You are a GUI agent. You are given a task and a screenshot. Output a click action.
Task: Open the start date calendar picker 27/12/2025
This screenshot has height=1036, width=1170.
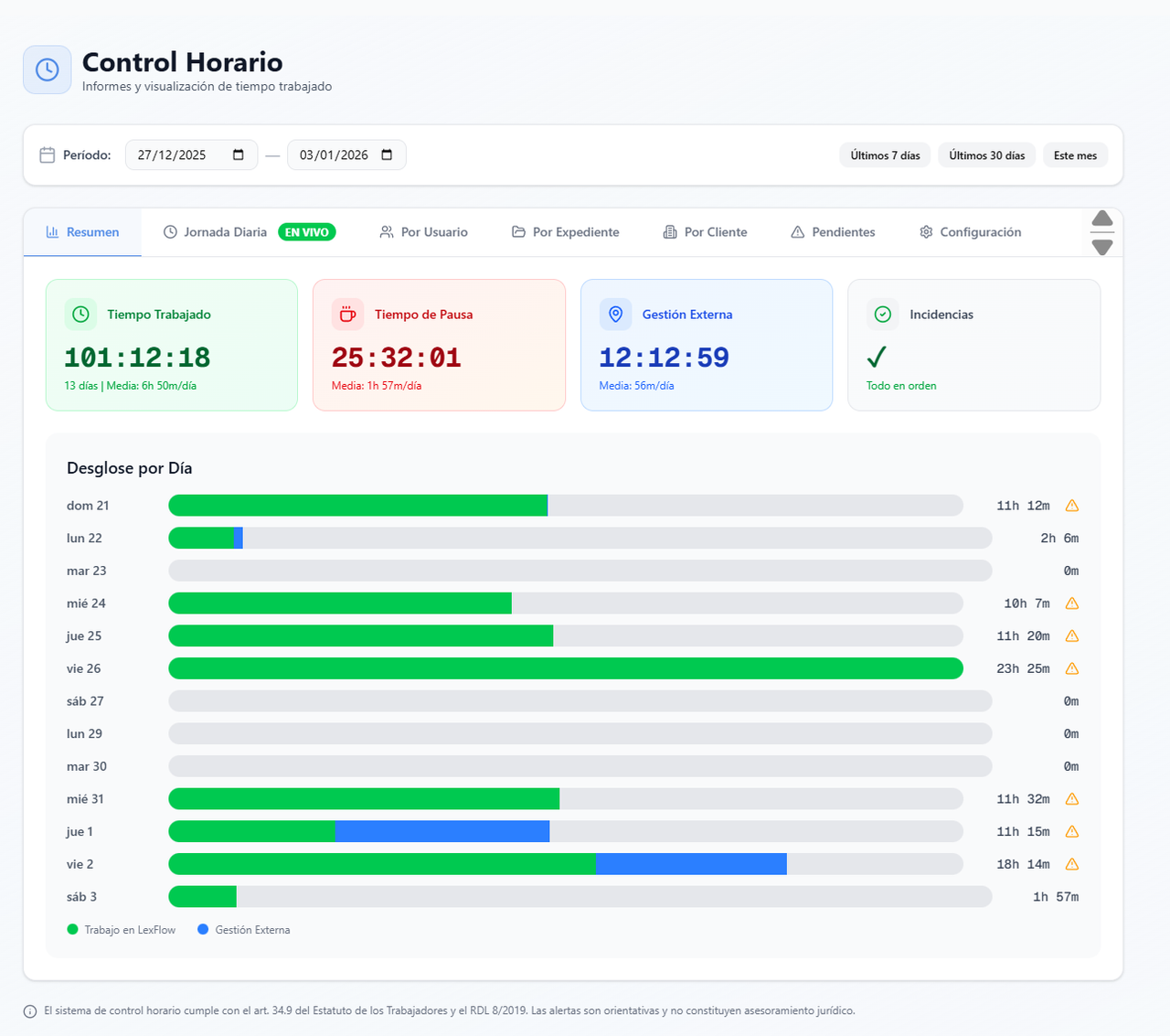(239, 155)
